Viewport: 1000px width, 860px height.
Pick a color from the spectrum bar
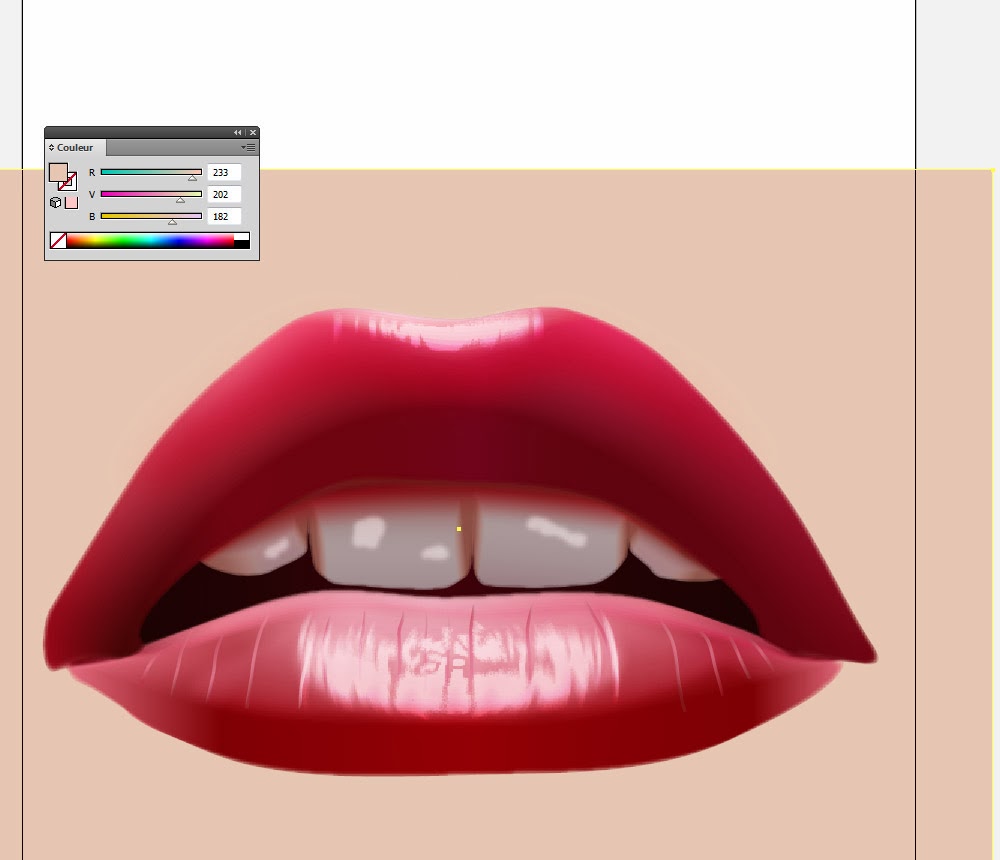[x=150, y=241]
